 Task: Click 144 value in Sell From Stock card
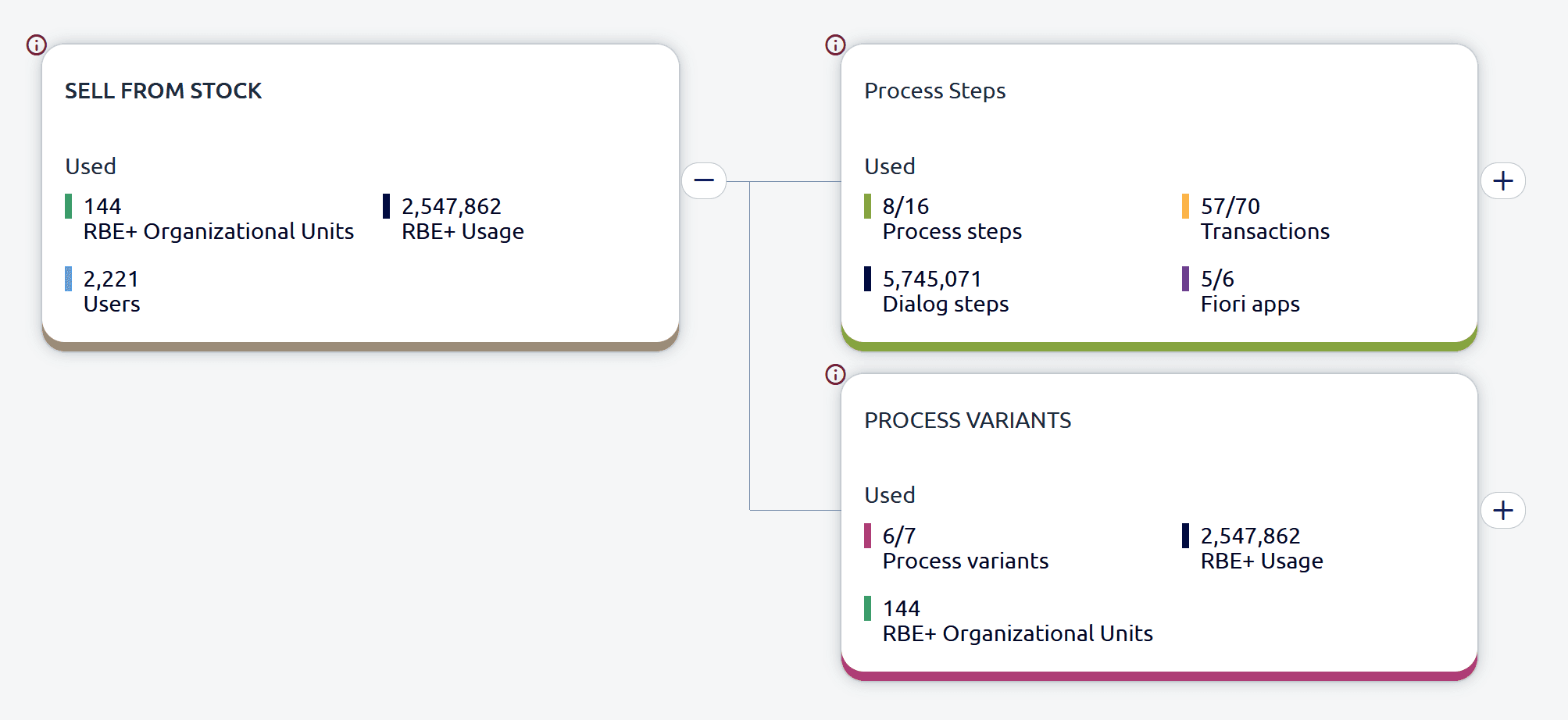coord(102,206)
